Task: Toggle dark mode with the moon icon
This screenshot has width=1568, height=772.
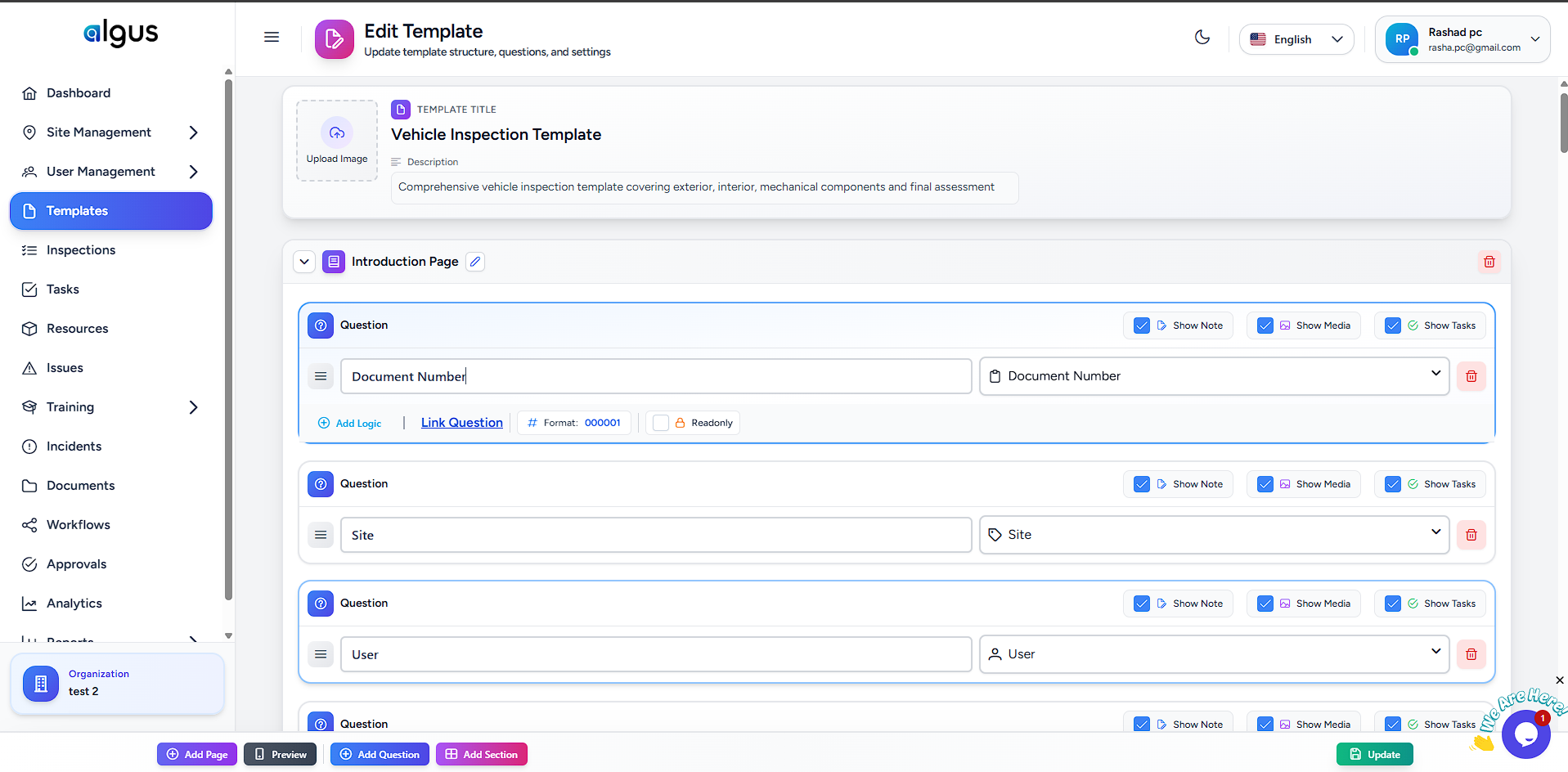Action: [1202, 37]
